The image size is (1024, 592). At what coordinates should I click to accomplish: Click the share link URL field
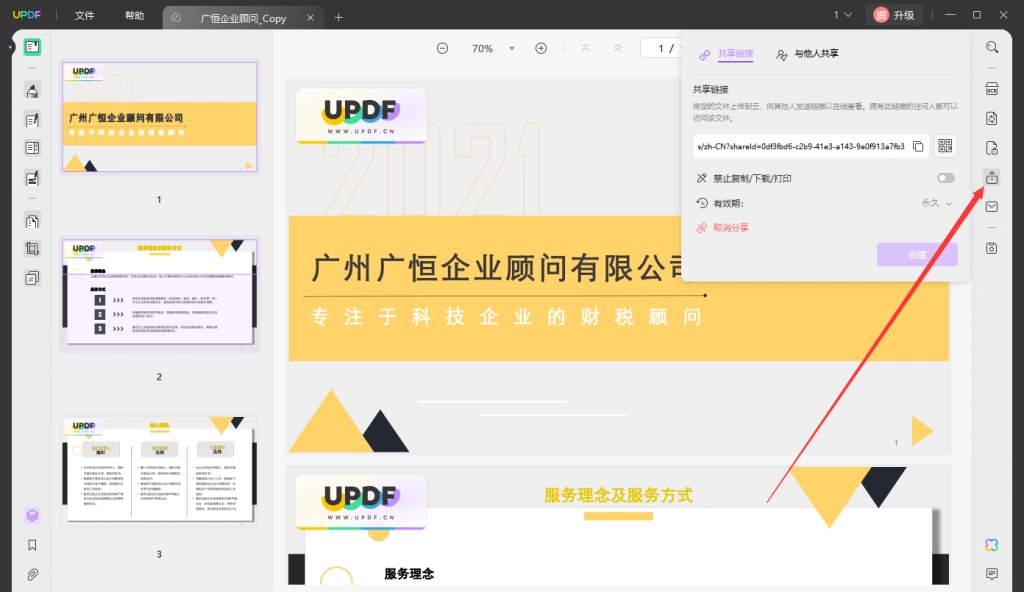(801, 146)
